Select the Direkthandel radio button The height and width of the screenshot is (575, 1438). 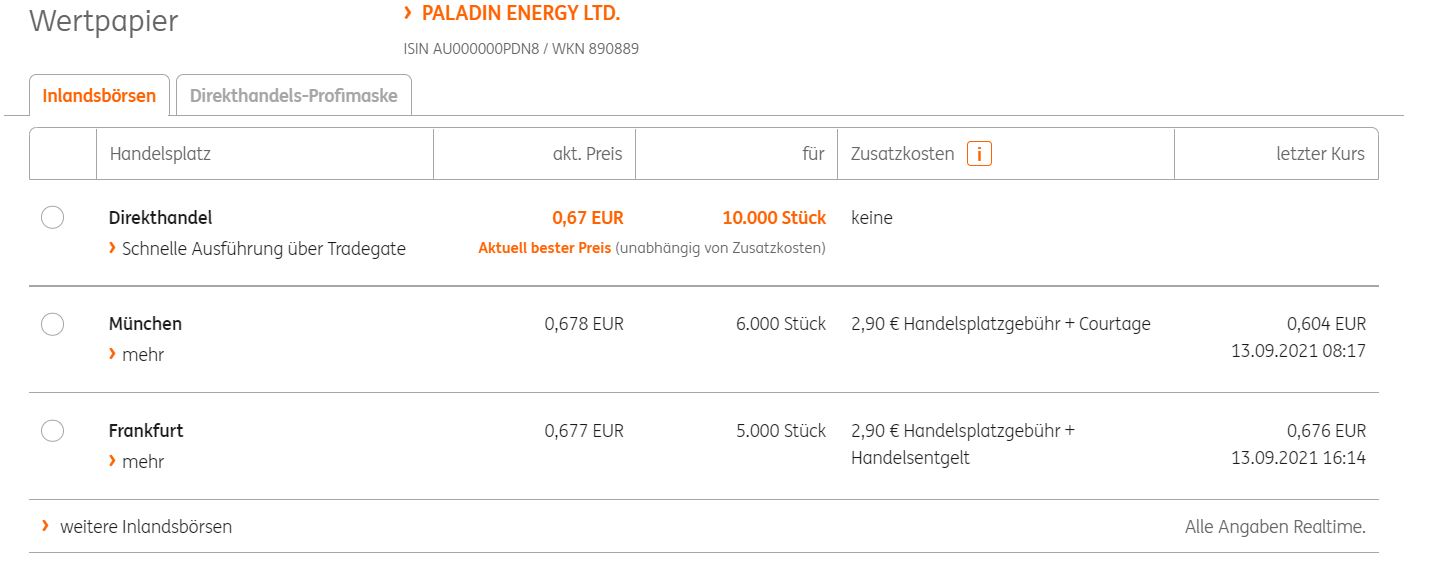[53, 218]
